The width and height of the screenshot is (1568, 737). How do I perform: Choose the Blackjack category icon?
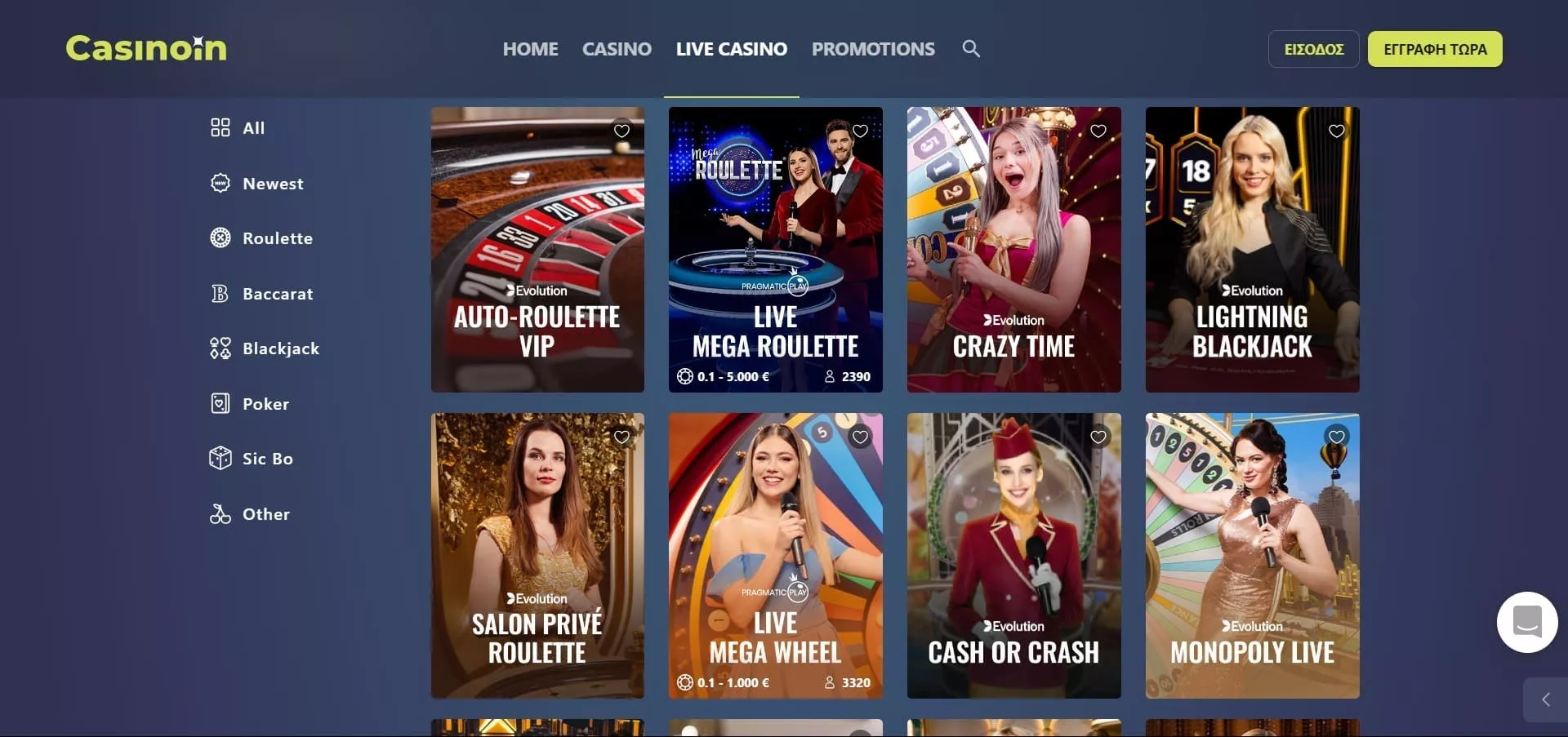coord(220,349)
